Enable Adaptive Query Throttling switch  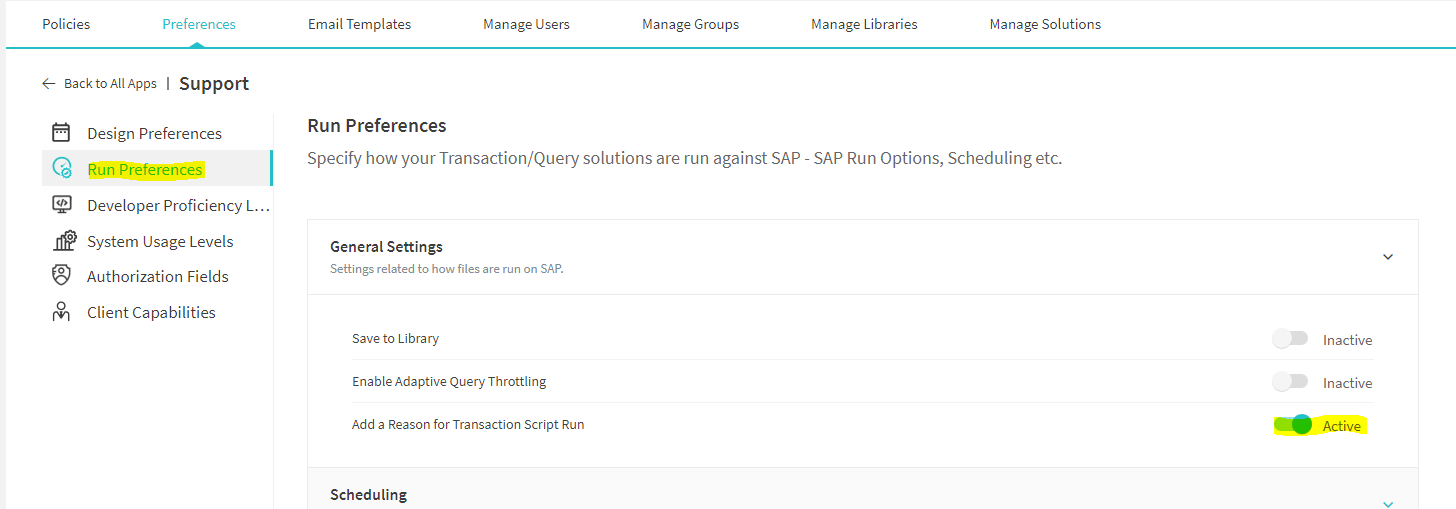(x=1290, y=382)
